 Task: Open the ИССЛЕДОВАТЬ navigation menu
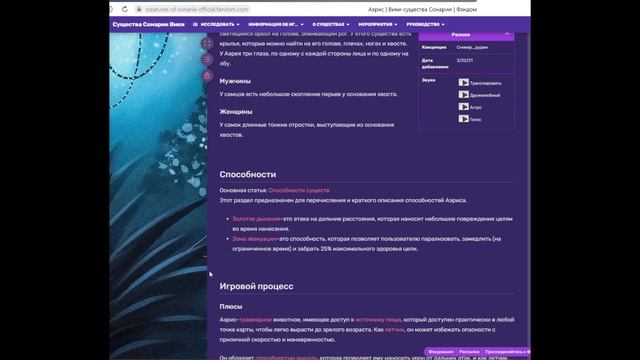point(220,24)
